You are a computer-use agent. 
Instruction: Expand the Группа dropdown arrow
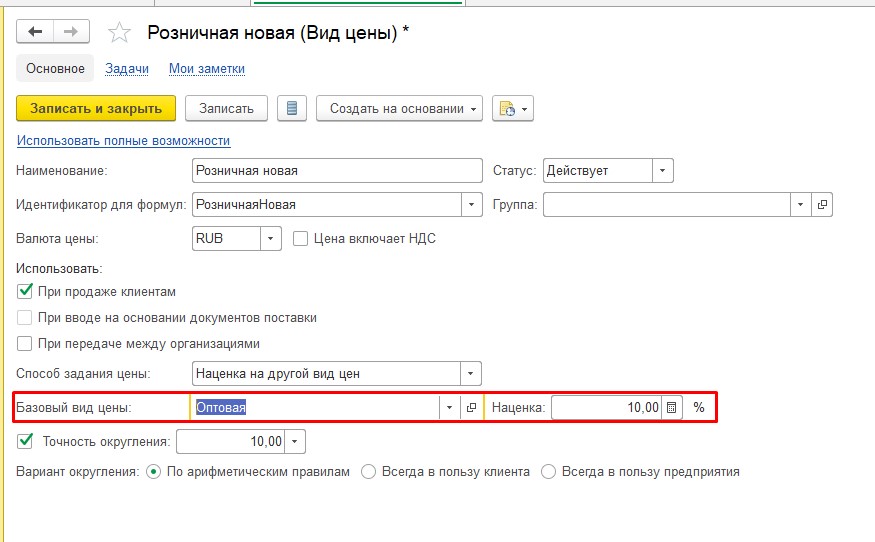[x=801, y=204]
